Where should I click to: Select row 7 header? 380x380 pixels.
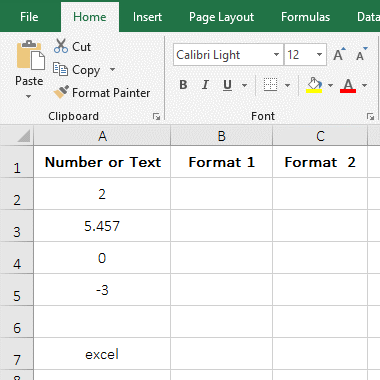coord(17,354)
